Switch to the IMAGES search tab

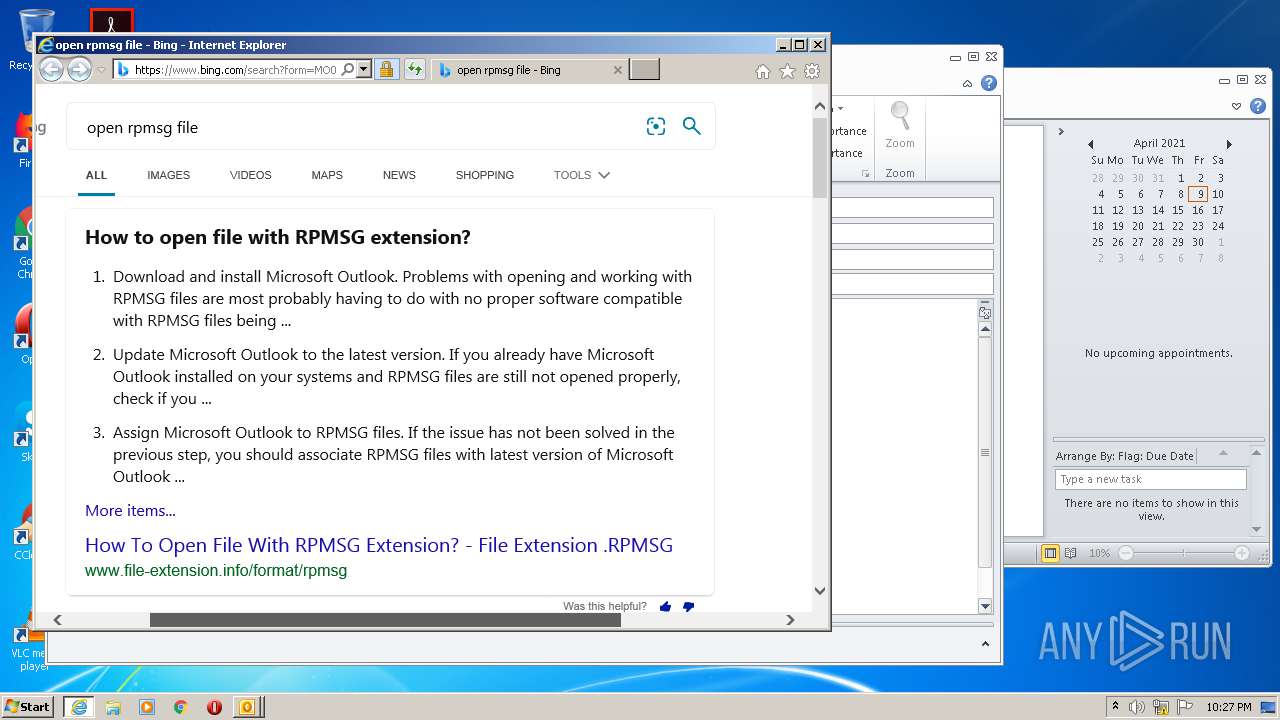168,175
